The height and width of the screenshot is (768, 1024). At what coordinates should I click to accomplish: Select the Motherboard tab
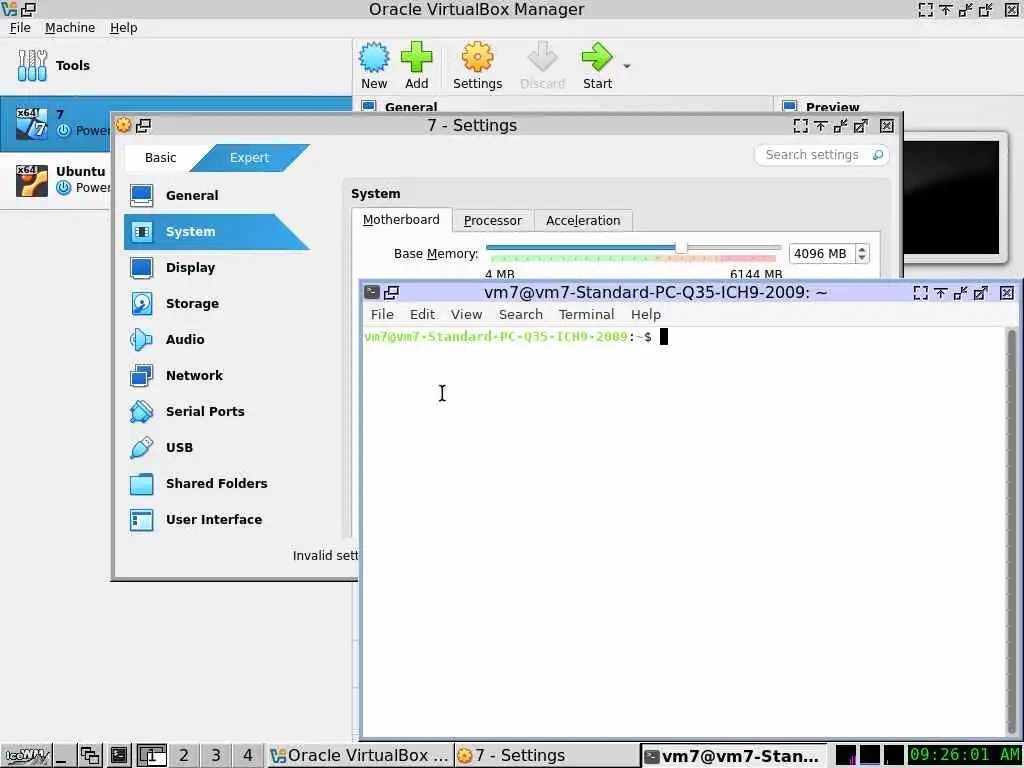(x=401, y=220)
